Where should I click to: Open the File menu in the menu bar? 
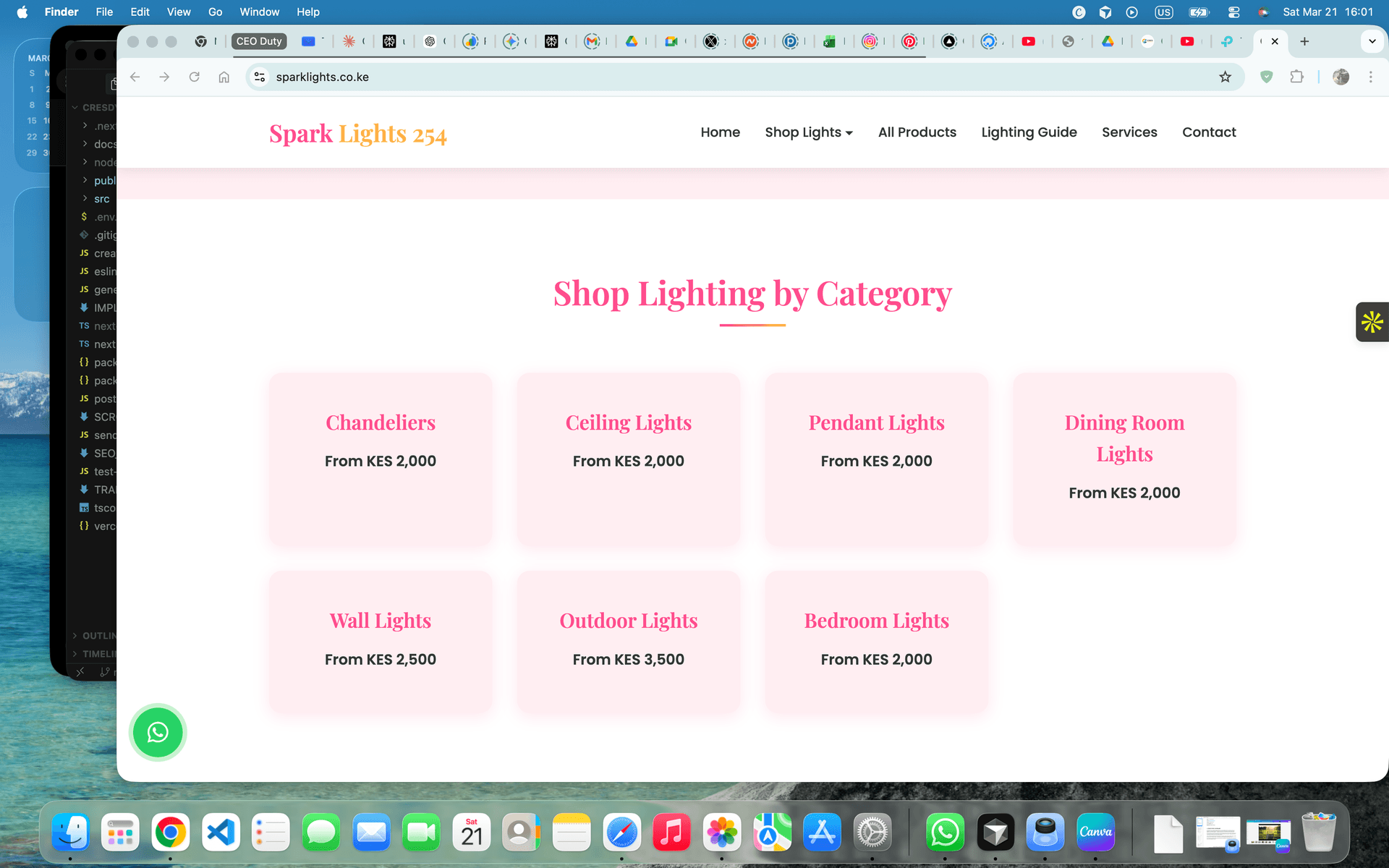click(104, 12)
